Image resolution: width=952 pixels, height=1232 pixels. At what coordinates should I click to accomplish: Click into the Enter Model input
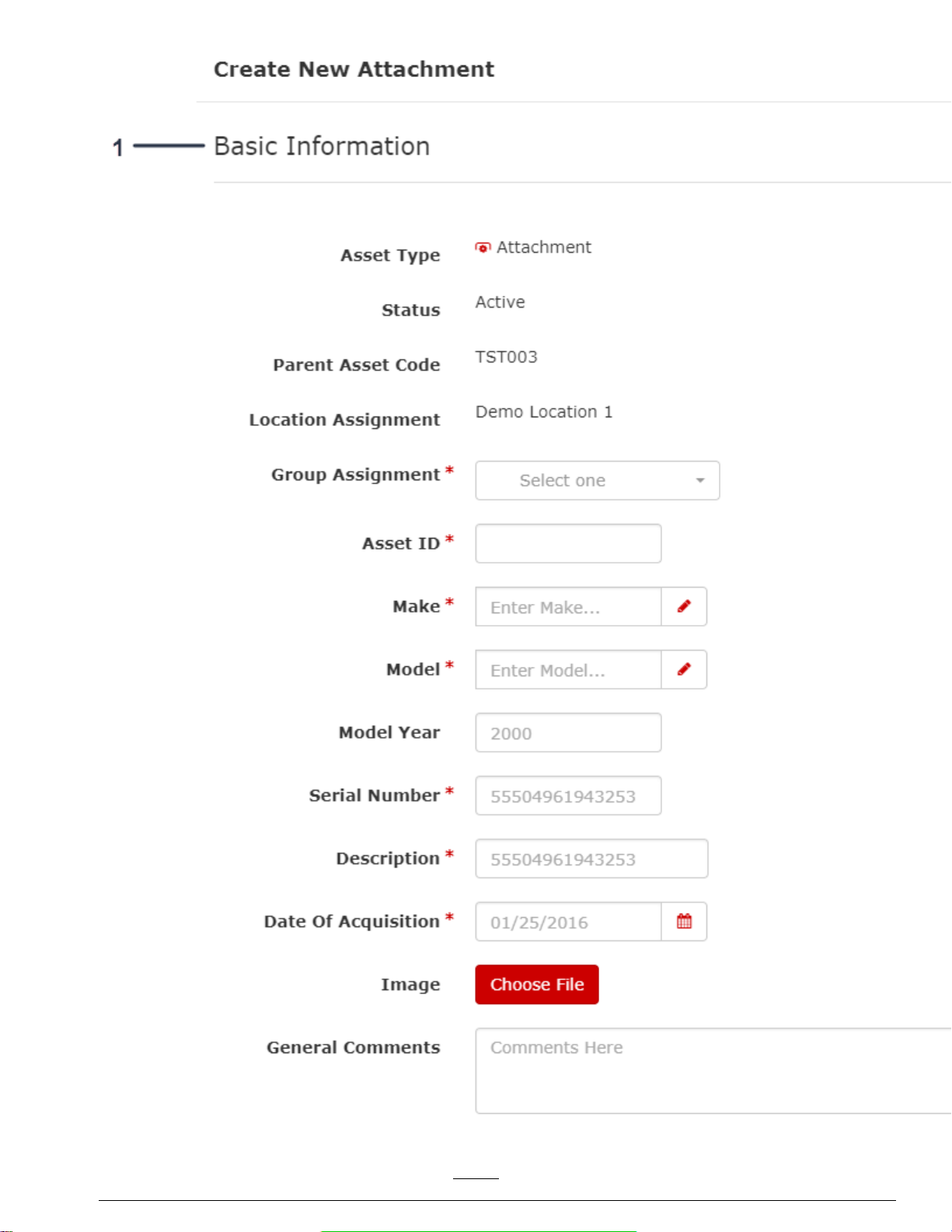568,669
